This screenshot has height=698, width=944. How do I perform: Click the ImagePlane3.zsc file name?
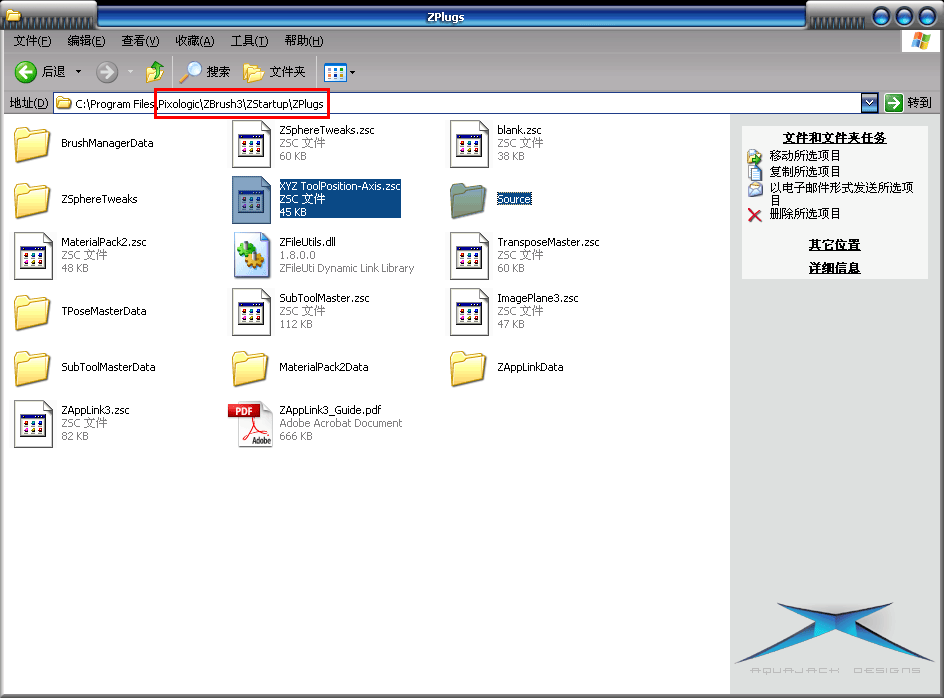coord(538,298)
